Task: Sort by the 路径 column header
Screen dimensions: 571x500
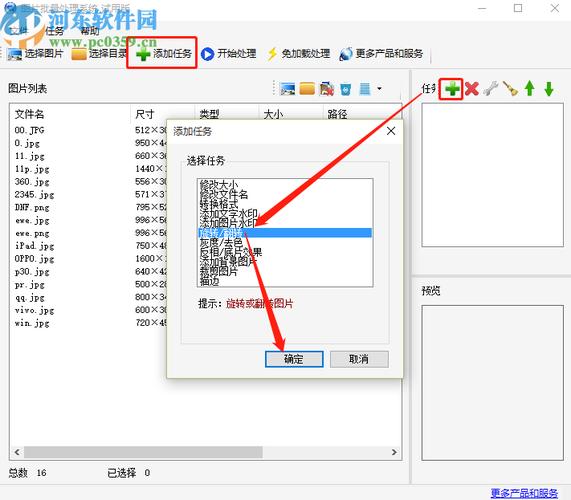Action: 337,114
